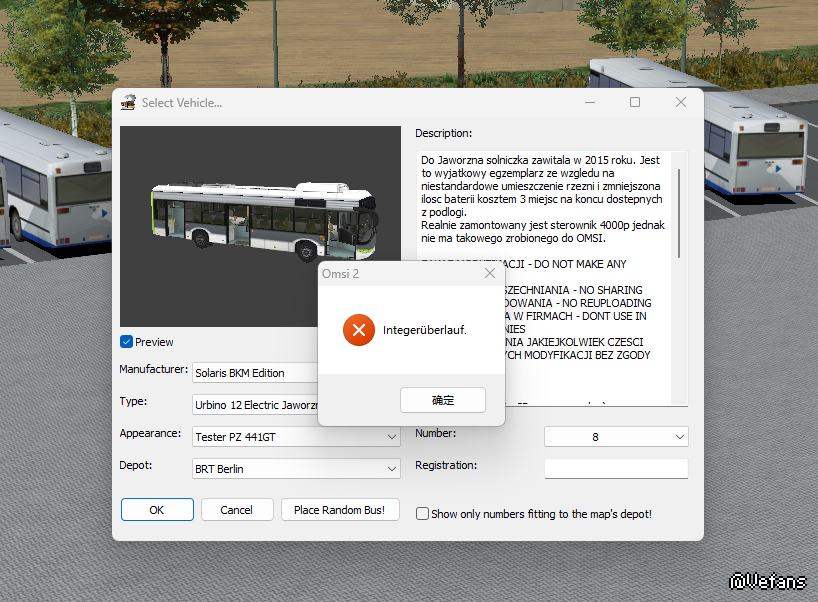The width and height of the screenshot is (818, 602).
Task: Click Place Random Bus! button
Action: coord(340,510)
